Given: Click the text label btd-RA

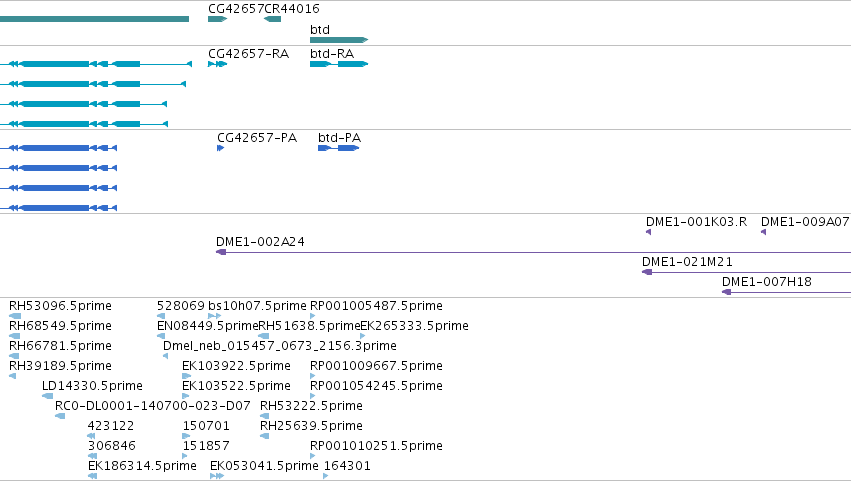Looking at the screenshot, I should (x=332, y=54).
